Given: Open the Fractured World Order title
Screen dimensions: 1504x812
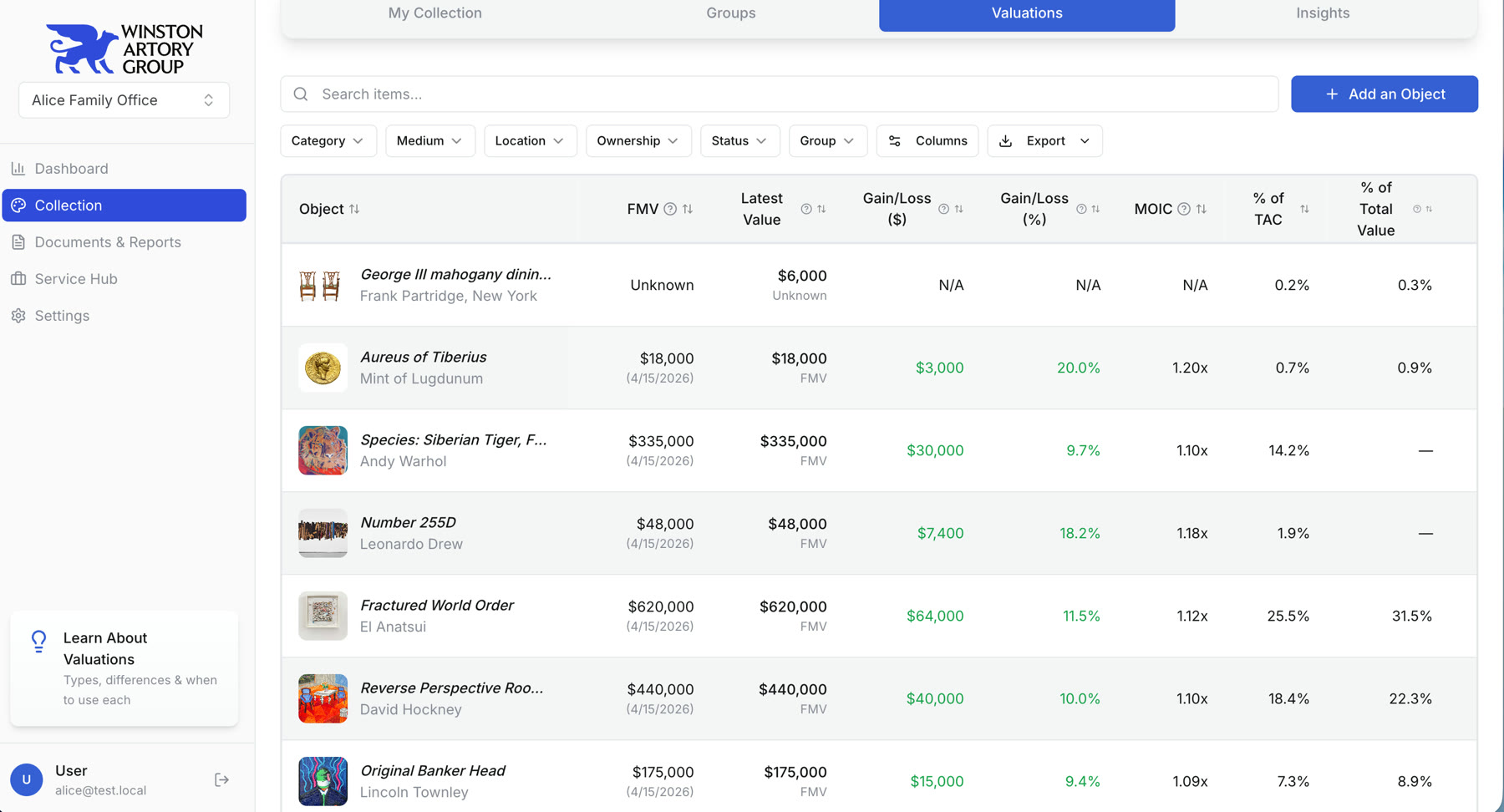Looking at the screenshot, I should [x=437, y=605].
